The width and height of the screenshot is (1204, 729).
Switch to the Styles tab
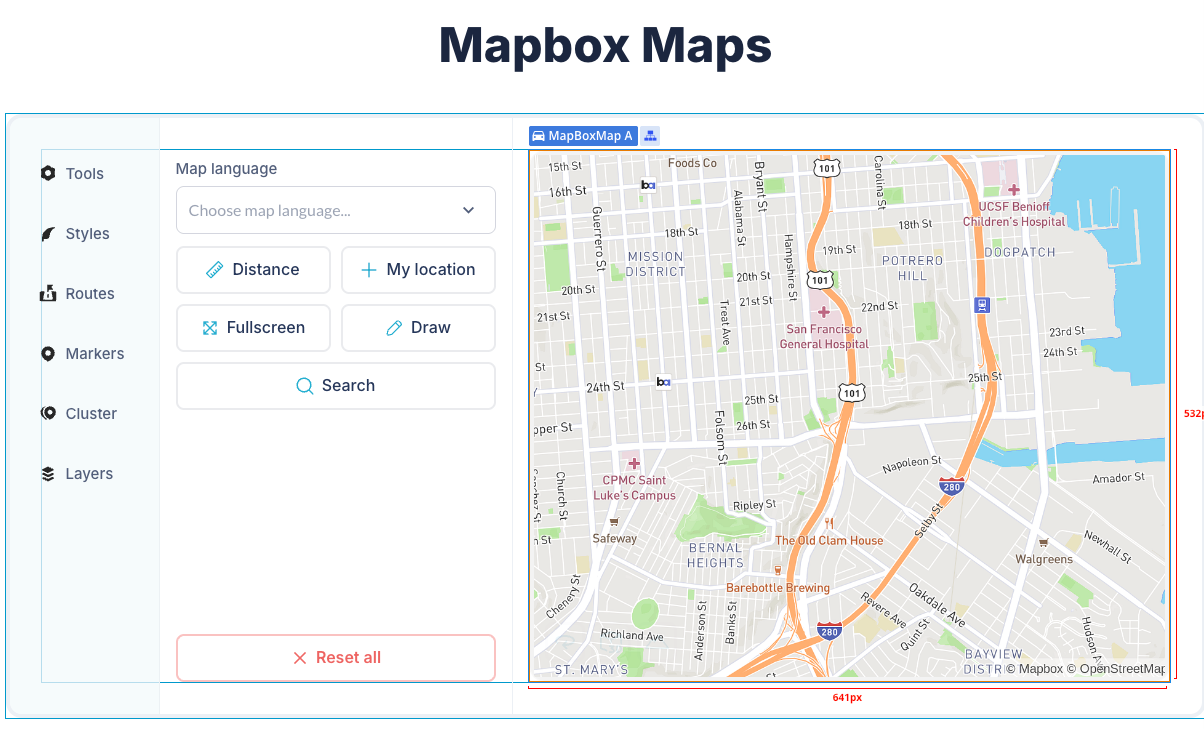pyautogui.click(x=76, y=233)
